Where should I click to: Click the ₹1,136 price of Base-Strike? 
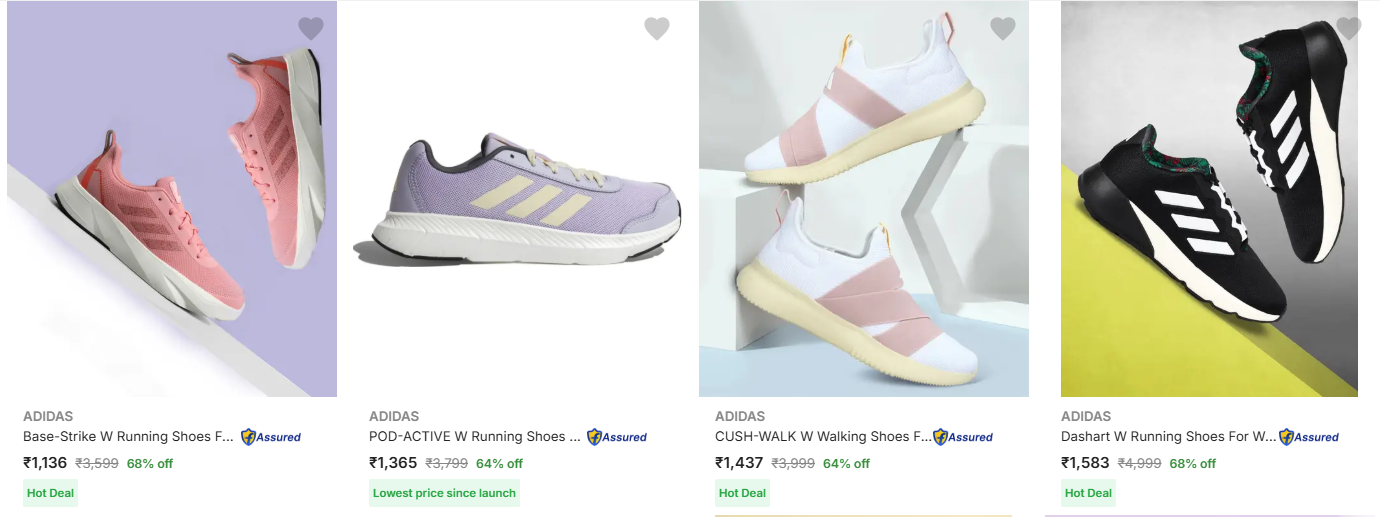(x=45, y=463)
